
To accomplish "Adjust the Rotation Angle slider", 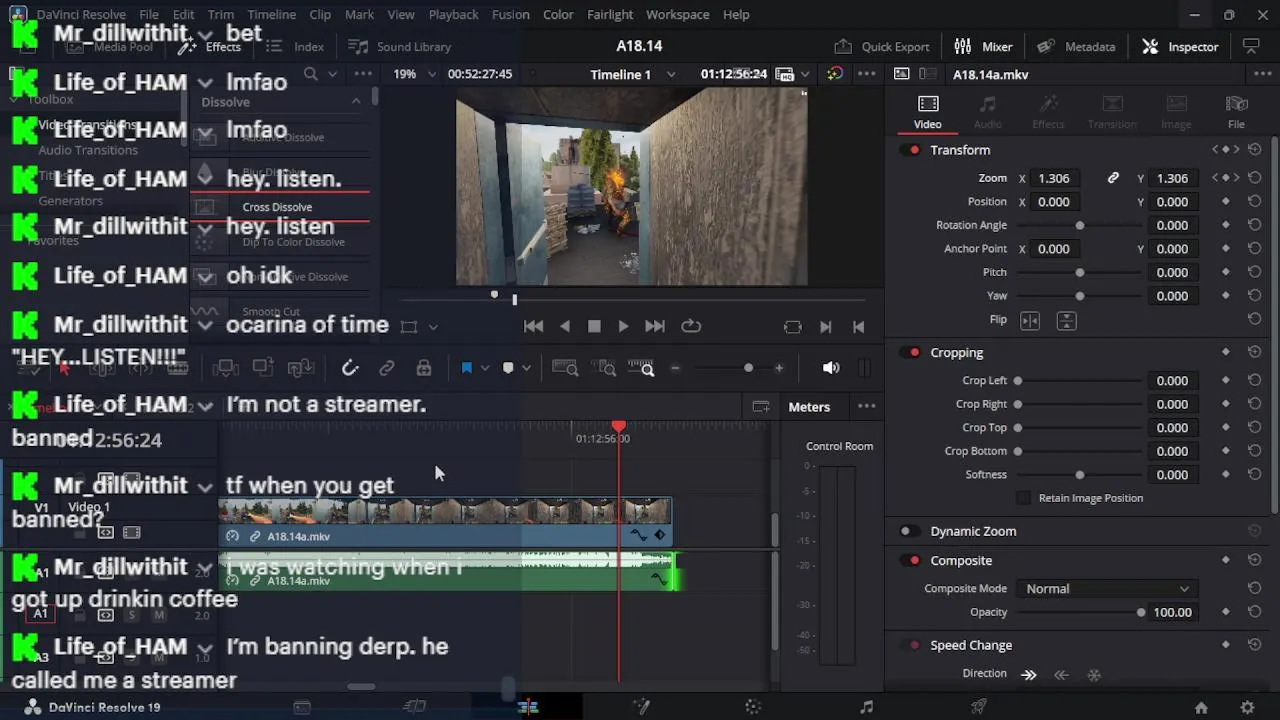I will [x=1080, y=225].
